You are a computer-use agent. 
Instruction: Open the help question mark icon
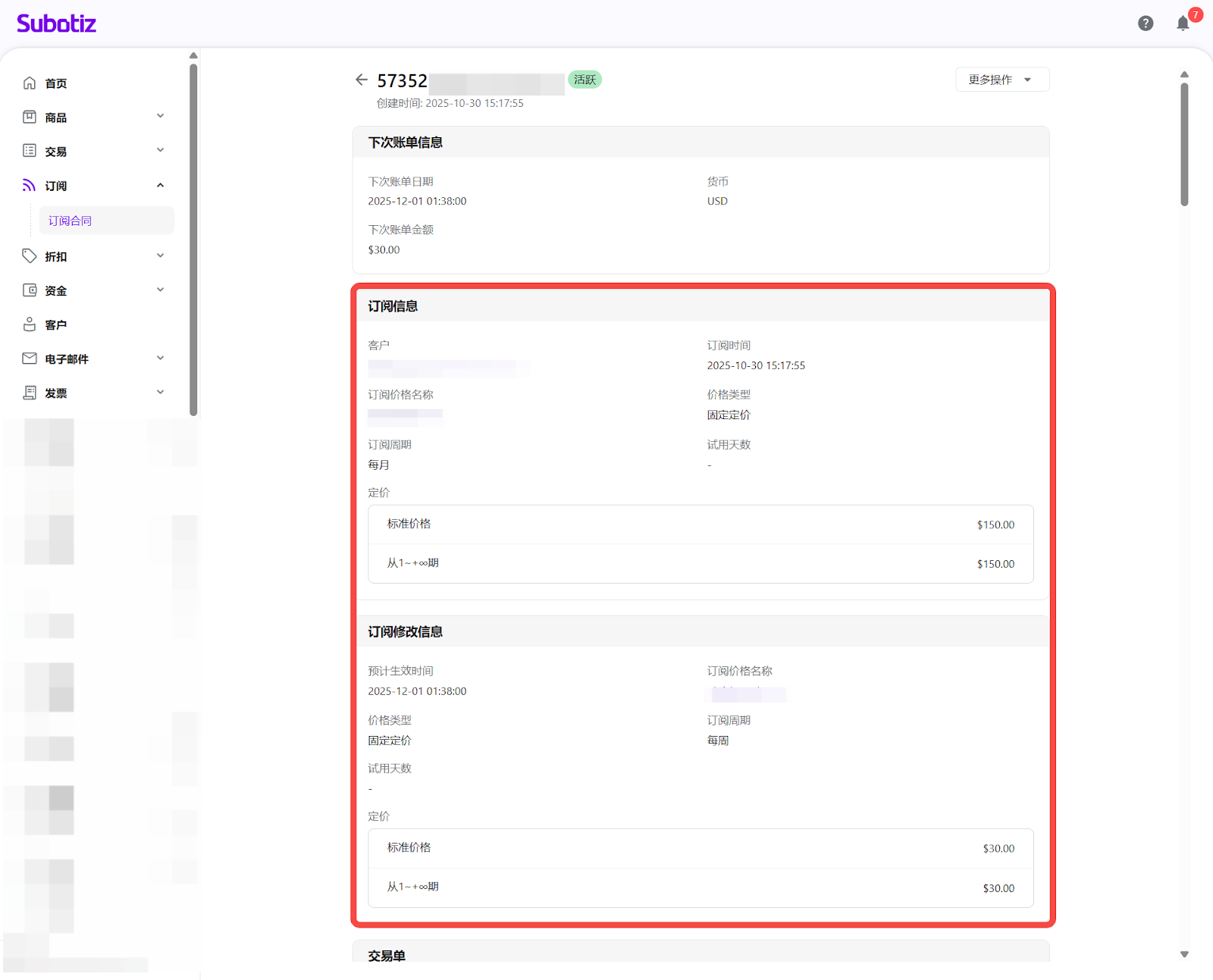click(x=1146, y=23)
